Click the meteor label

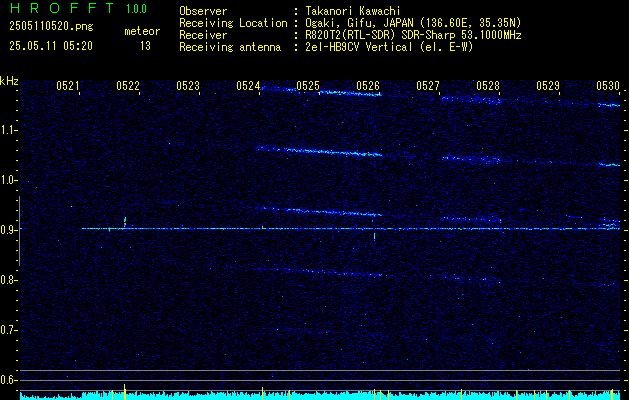pos(142,31)
